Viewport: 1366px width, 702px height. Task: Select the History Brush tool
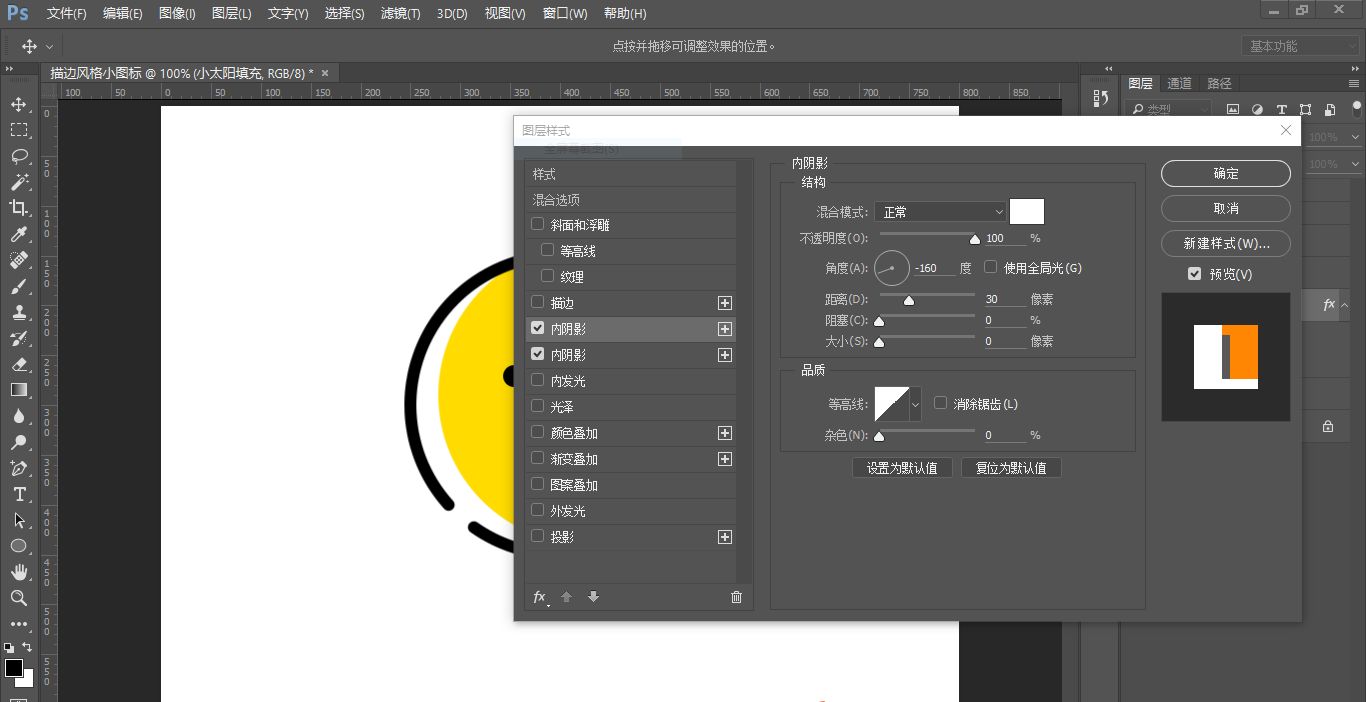tap(19, 338)
